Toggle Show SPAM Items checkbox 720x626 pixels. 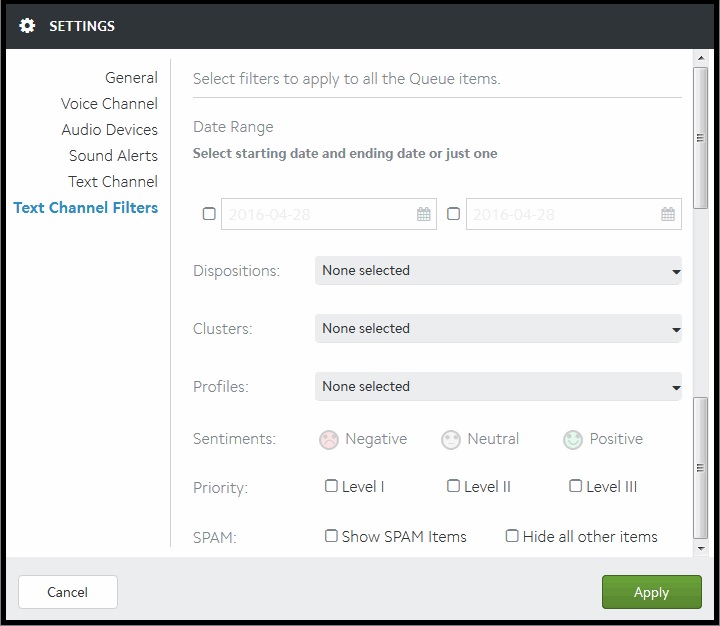331,536
